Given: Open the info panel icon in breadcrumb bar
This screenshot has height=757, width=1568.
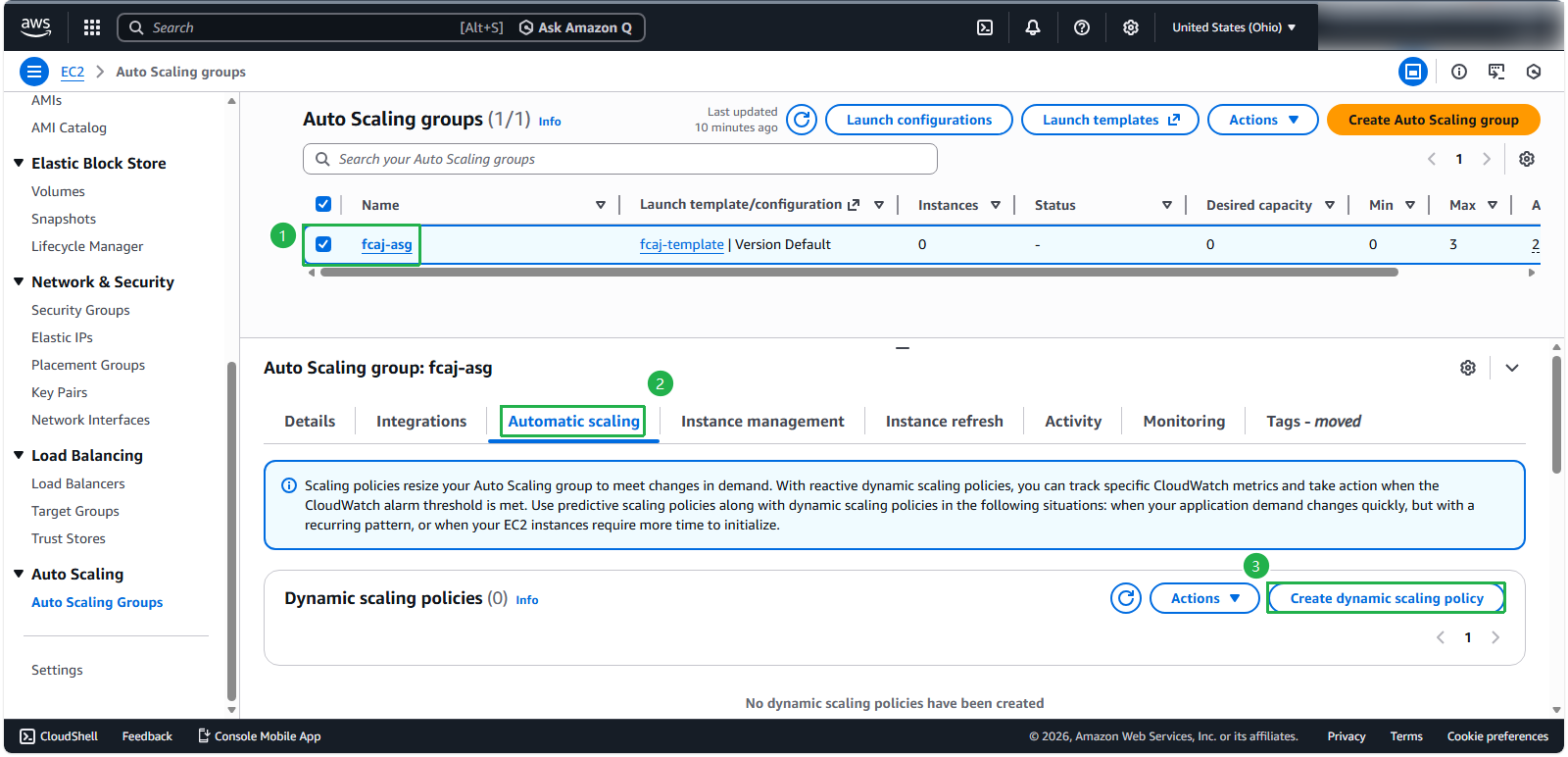Looking at the screenshot, I should point(1459,72).
